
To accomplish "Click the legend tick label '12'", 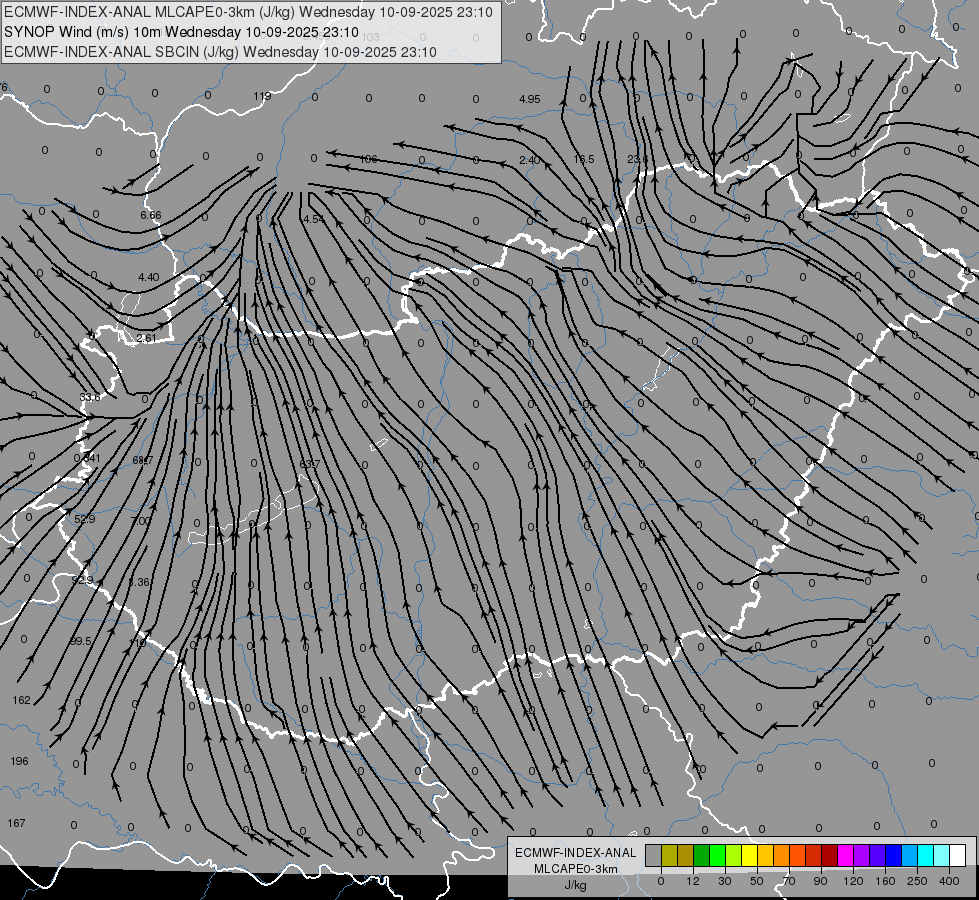I will [693, 881].
